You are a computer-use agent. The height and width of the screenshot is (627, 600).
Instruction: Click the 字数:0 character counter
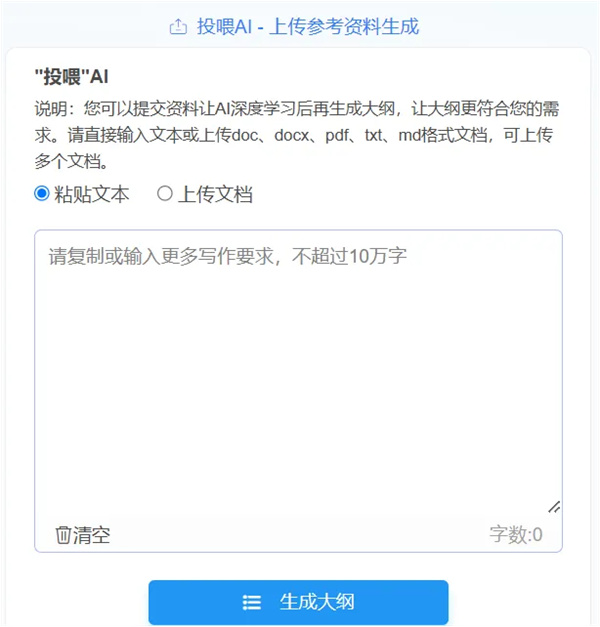(x=516, y=535)
